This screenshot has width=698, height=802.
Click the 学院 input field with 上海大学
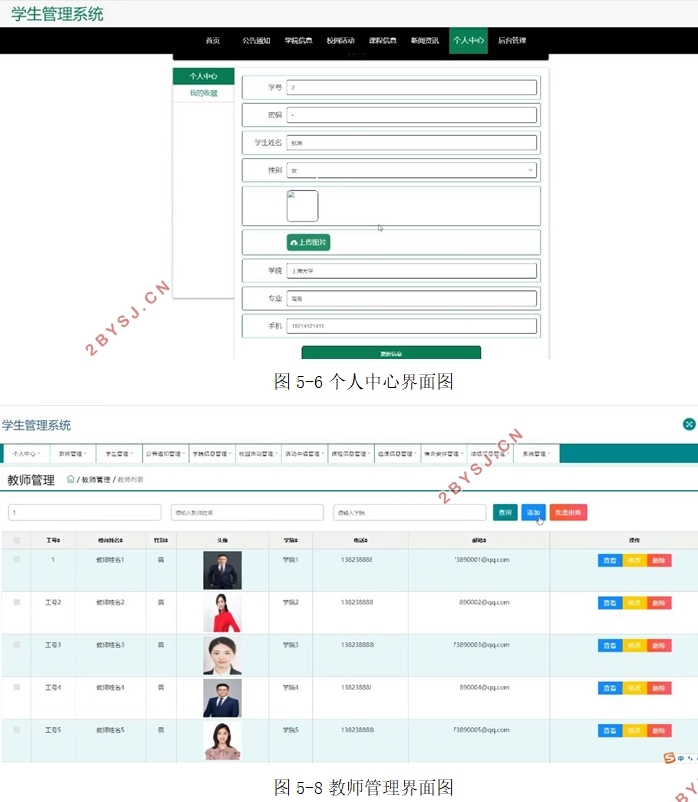tap(412, 270)
